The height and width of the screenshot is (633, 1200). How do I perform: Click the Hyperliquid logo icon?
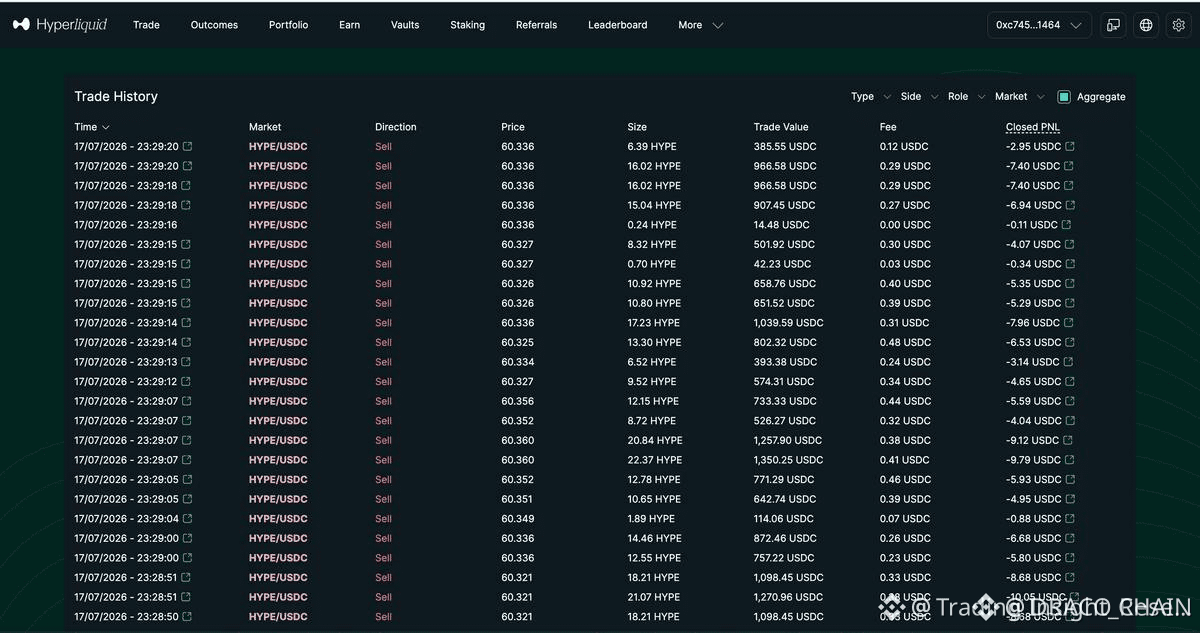pos(21,25)
